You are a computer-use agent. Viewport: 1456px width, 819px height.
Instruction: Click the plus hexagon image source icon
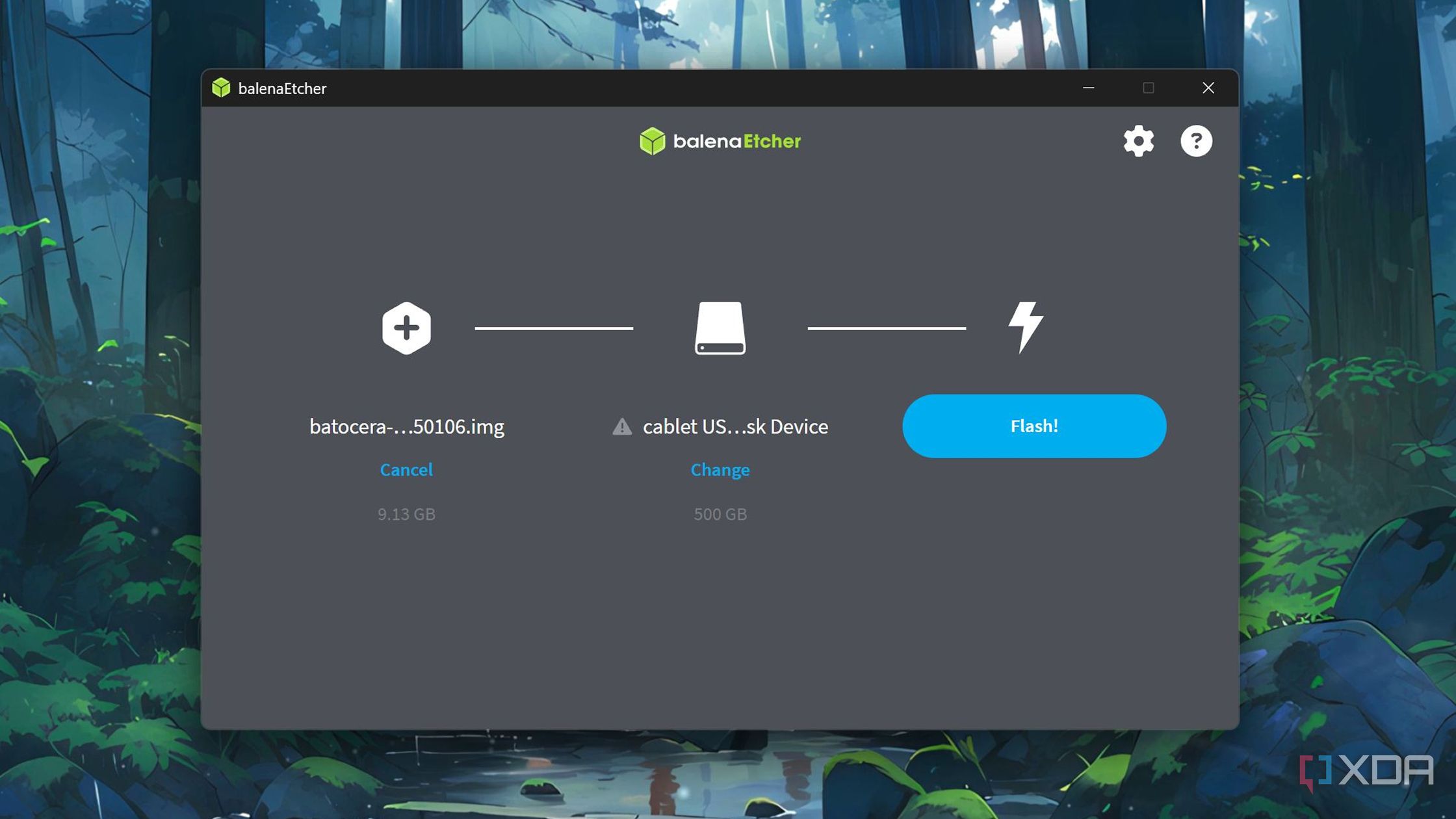(406, 328)
